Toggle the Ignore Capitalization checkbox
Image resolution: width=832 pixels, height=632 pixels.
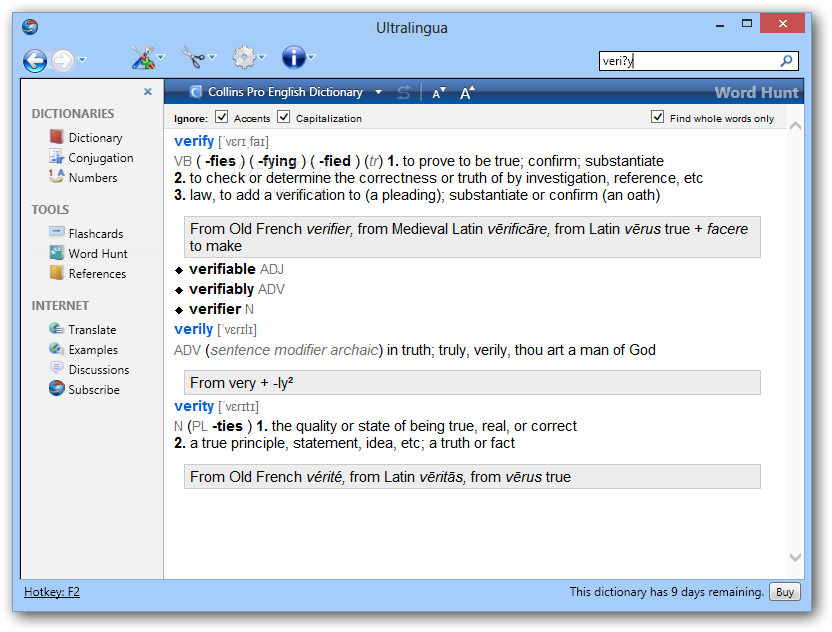[x=284, y=117]
